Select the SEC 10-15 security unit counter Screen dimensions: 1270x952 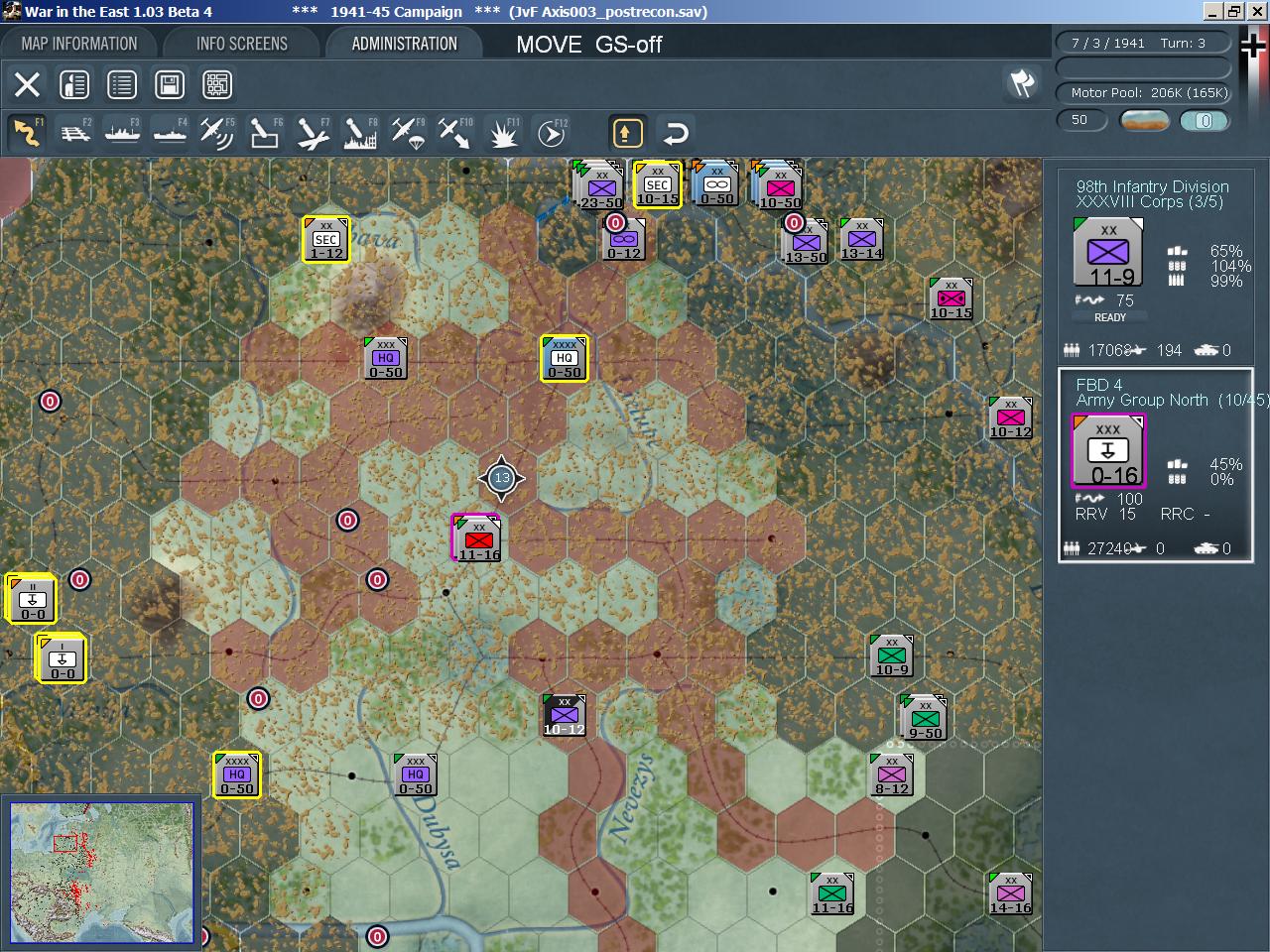658,184
